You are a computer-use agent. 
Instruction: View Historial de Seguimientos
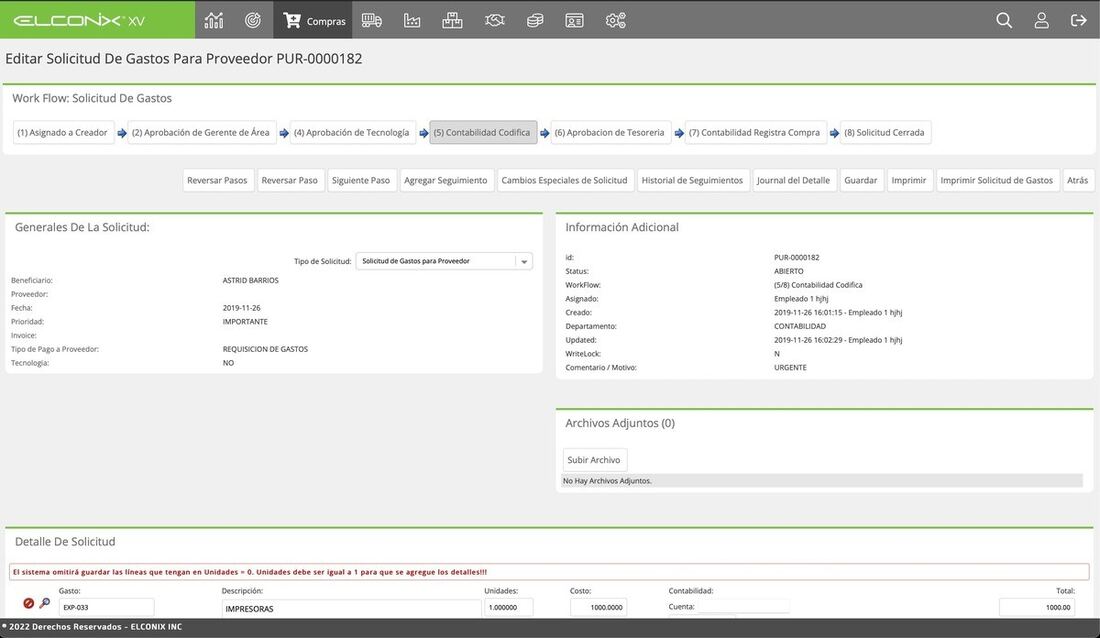point(692,180)
